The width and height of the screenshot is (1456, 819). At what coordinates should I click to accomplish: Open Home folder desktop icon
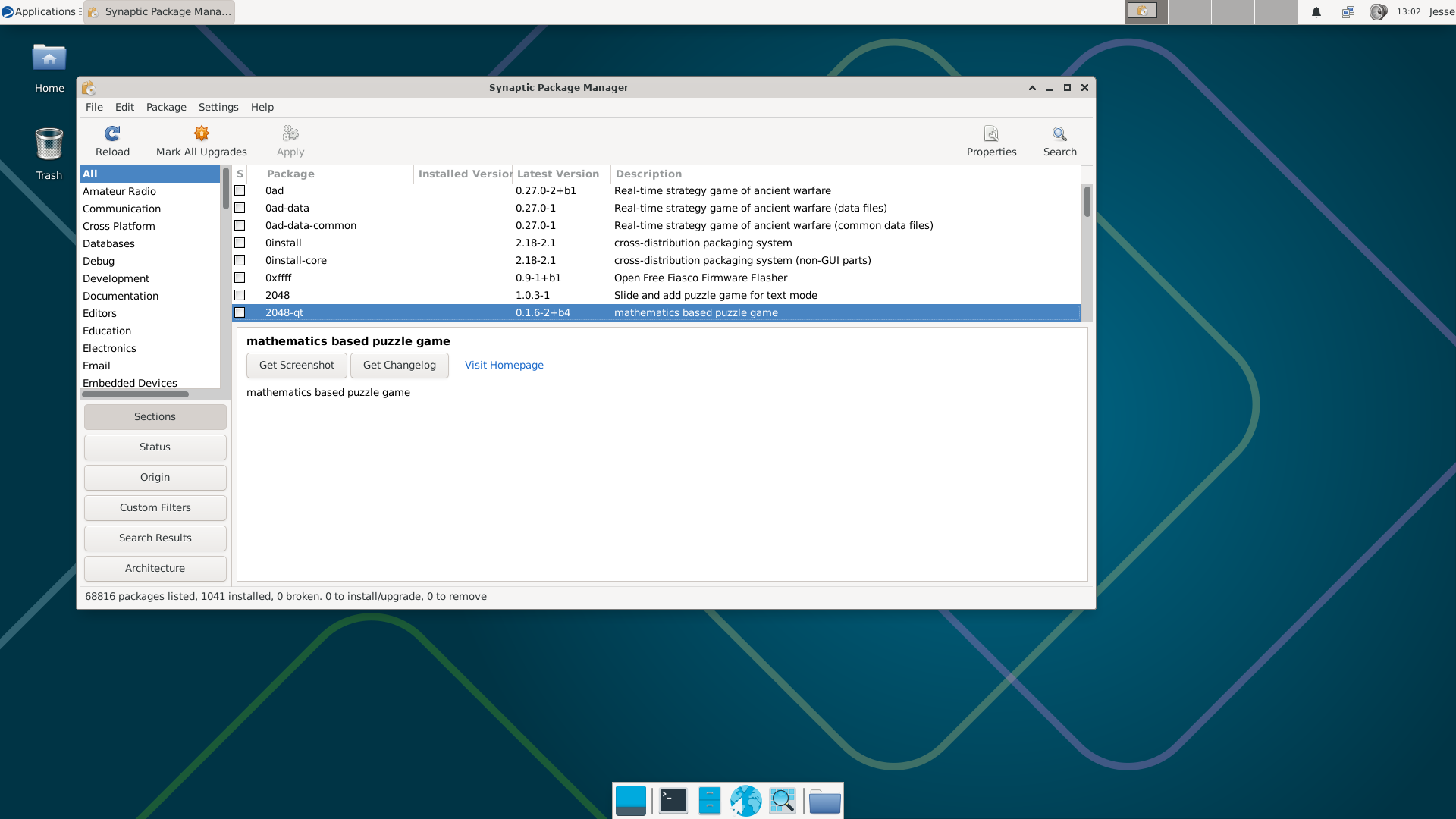pyautogui.click(x=49, y=58)
